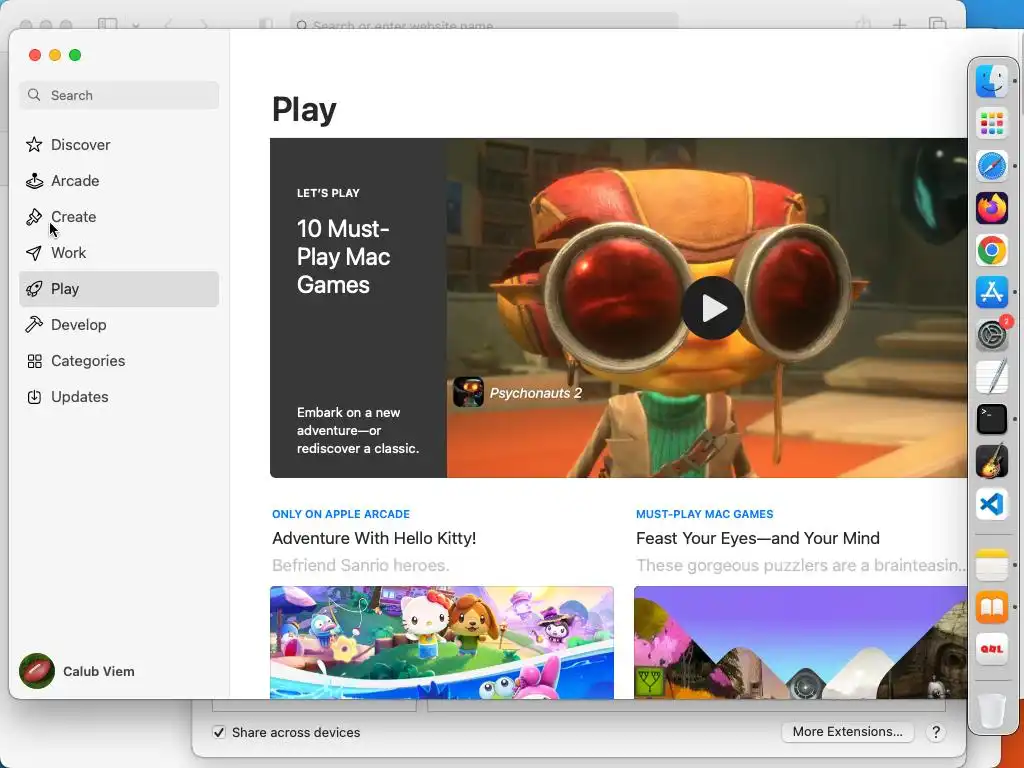The height and width of the screenshot is (768, 1024).
Task: Launch Firefox from the Dock
Action: (991, 208)
